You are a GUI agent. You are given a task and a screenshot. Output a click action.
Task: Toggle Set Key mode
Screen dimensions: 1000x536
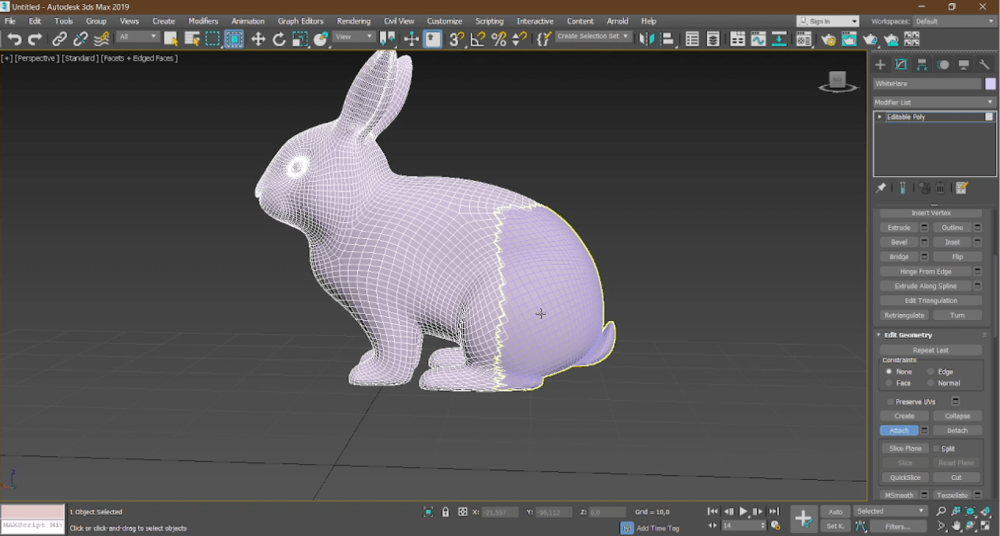[835, 526]
